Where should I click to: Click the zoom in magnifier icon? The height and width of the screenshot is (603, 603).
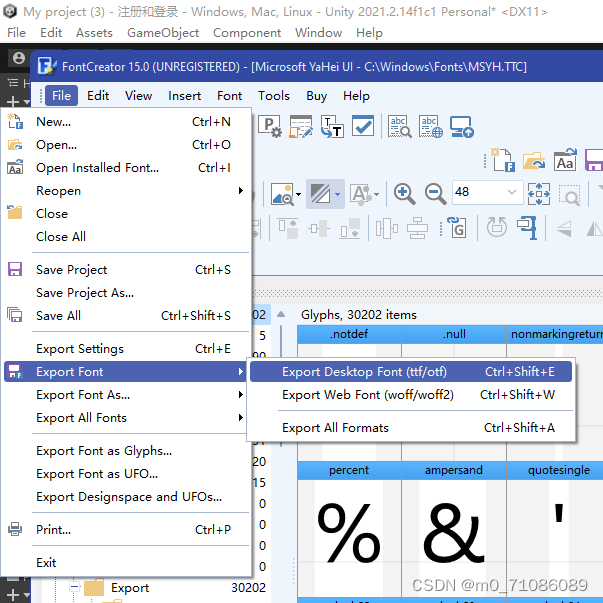[404, 193]
